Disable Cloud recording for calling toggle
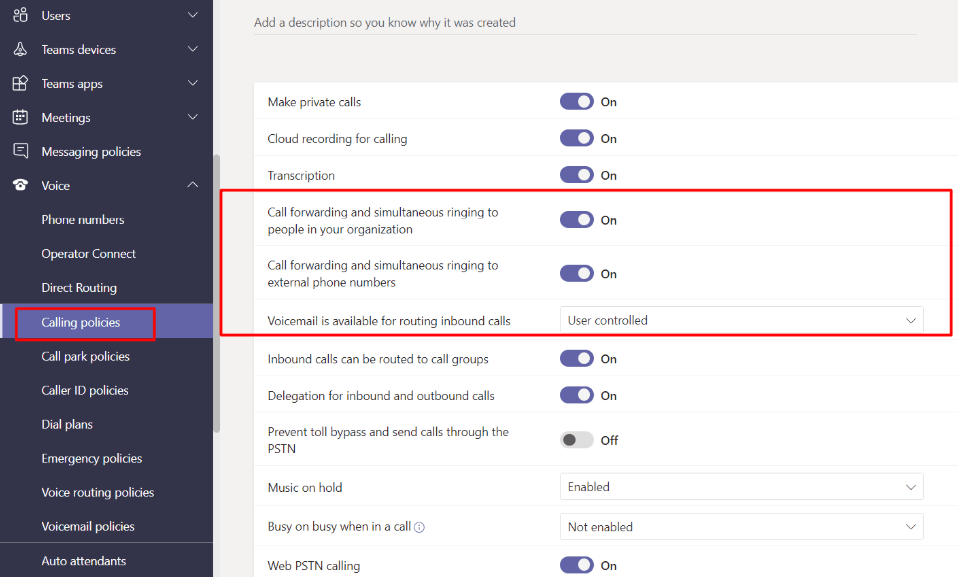Viewport: 958px width, 577px height. click(x=577, y=139)
